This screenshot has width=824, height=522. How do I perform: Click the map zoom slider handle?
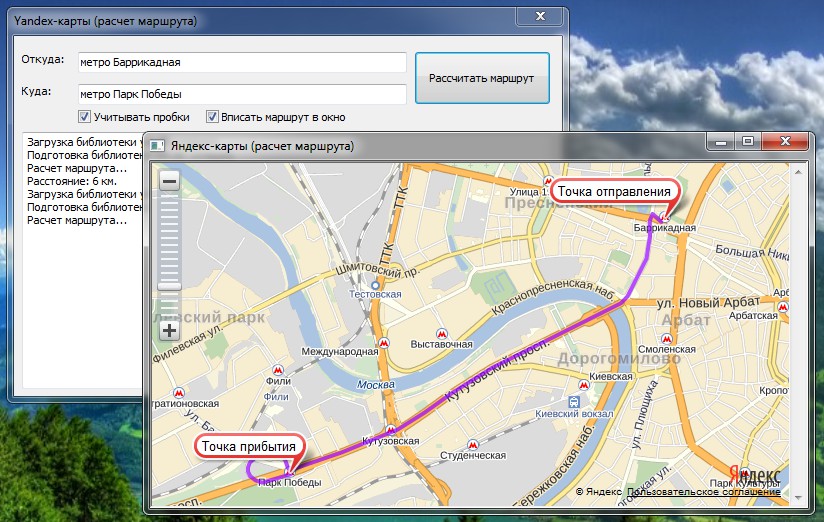click(169, 286)
